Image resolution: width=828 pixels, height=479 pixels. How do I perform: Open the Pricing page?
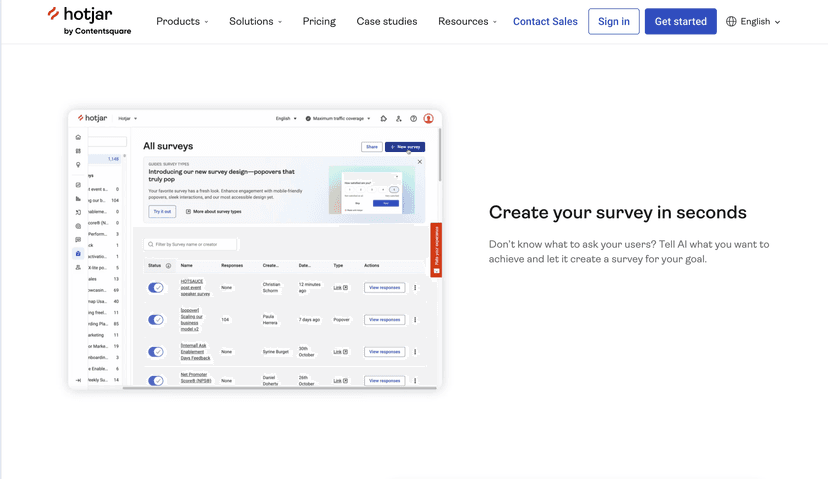pyautogui.click(x=319, y=22)
